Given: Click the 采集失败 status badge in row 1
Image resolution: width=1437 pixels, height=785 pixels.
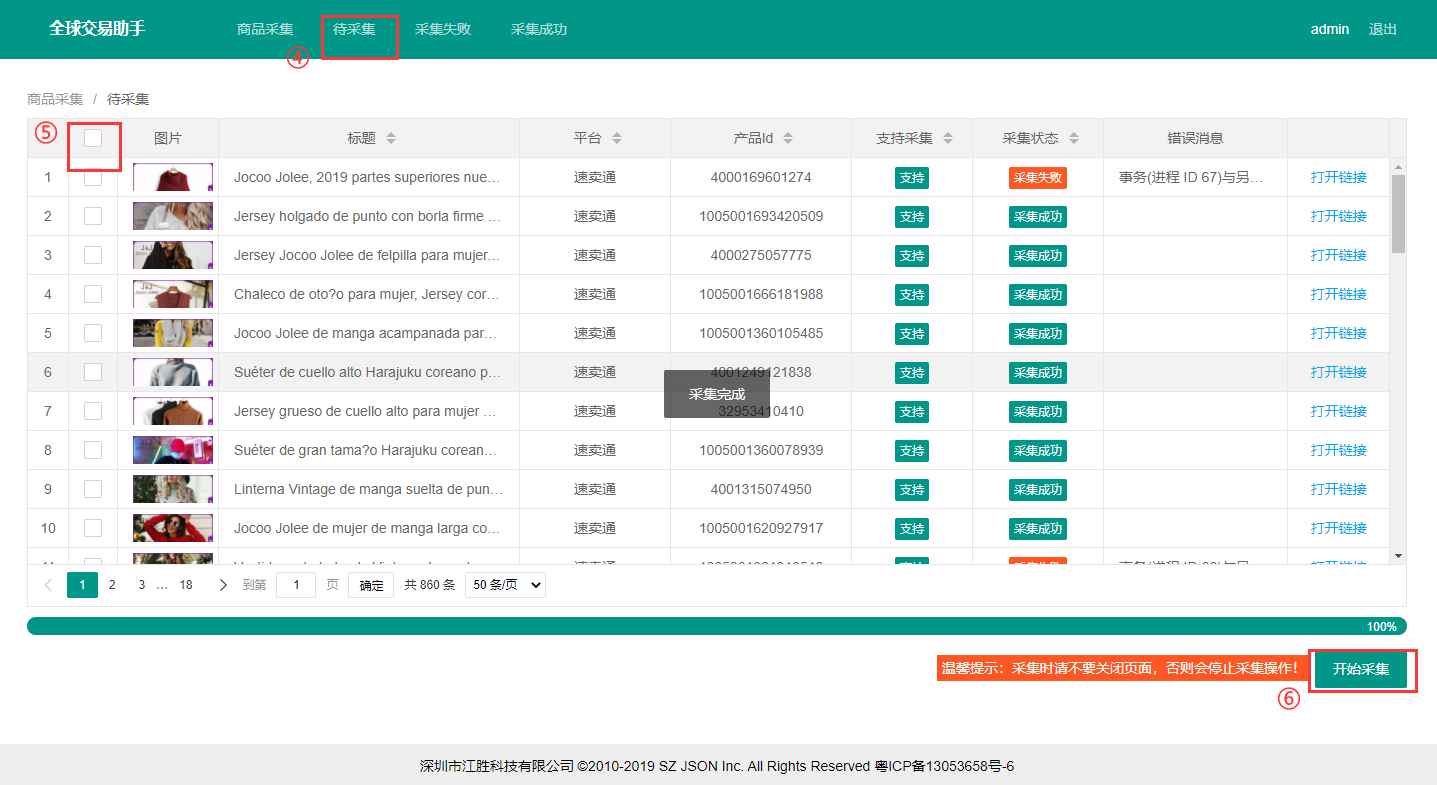Looking at the screenshot, I should (1038, 178).
